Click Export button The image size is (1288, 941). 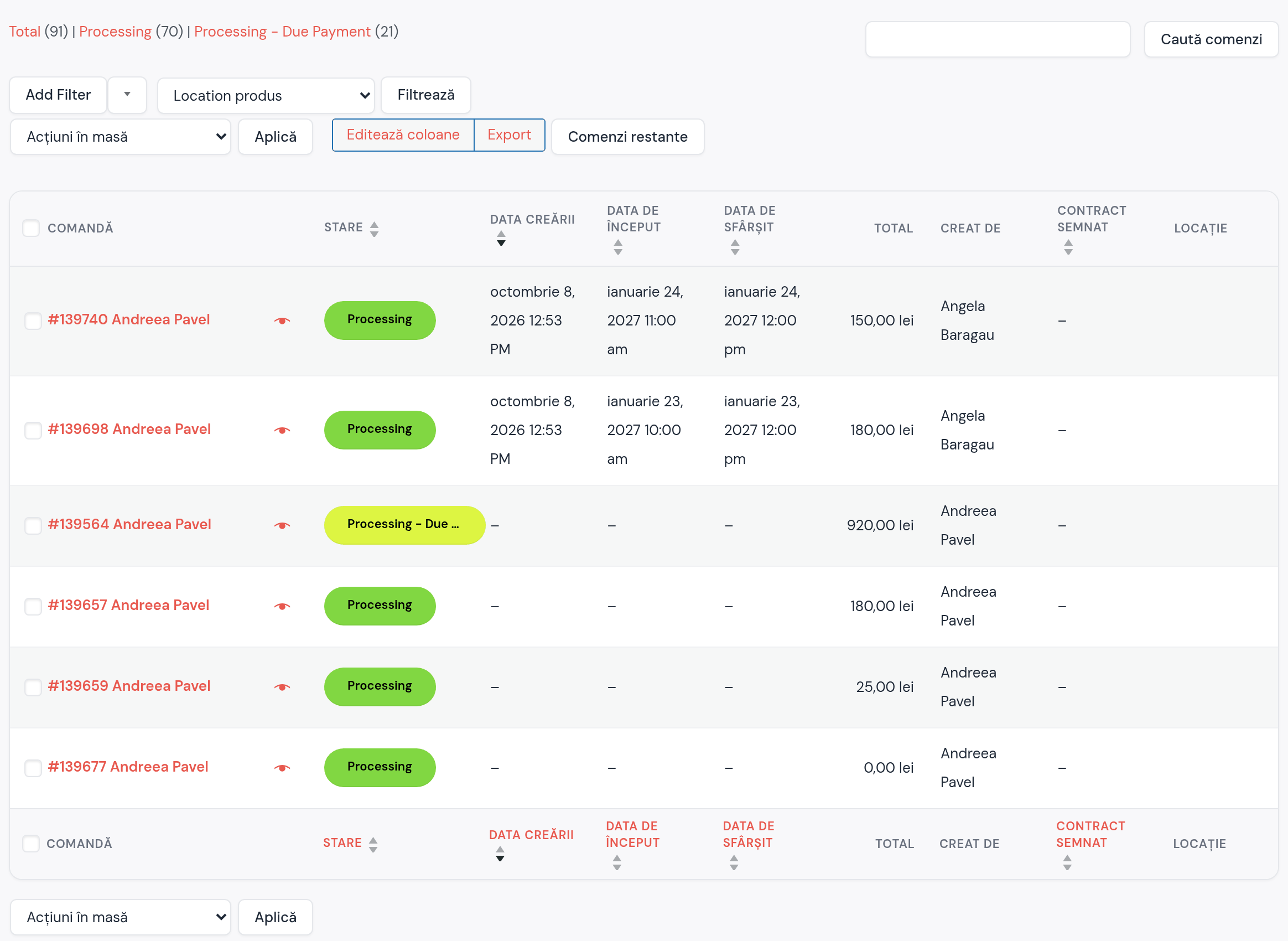(509, 135)
